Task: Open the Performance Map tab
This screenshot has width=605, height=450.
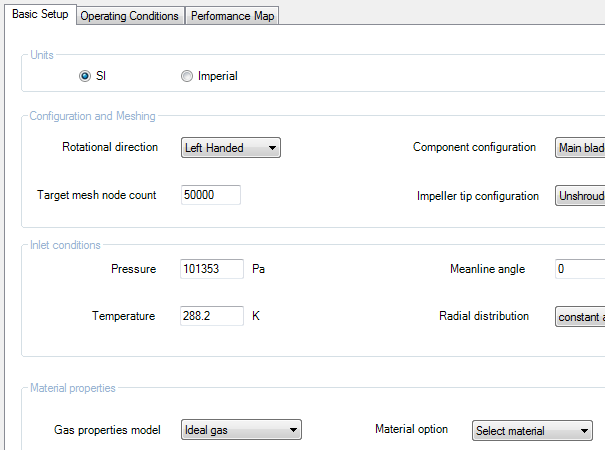Action: [x=232, y=16]
